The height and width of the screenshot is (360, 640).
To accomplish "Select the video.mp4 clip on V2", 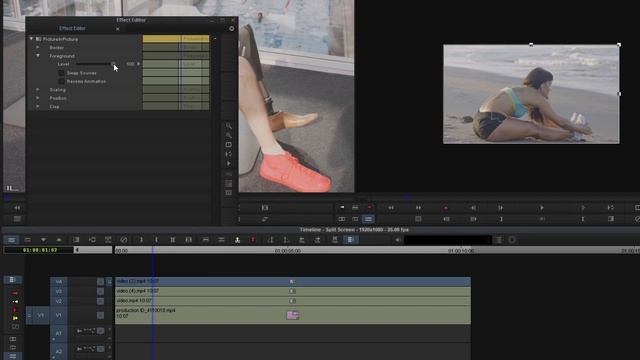I will pyautogui.click(x=293, y=301).
